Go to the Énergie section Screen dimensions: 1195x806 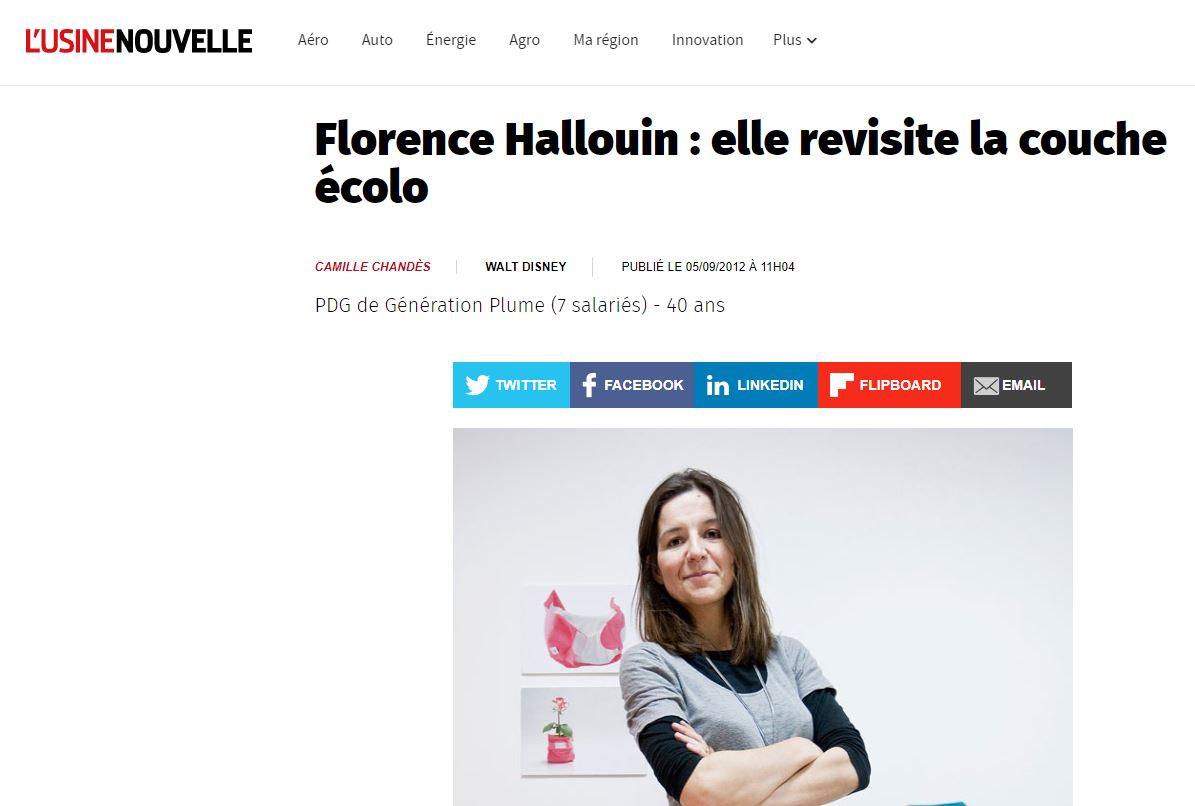click(x=451, y=40)
